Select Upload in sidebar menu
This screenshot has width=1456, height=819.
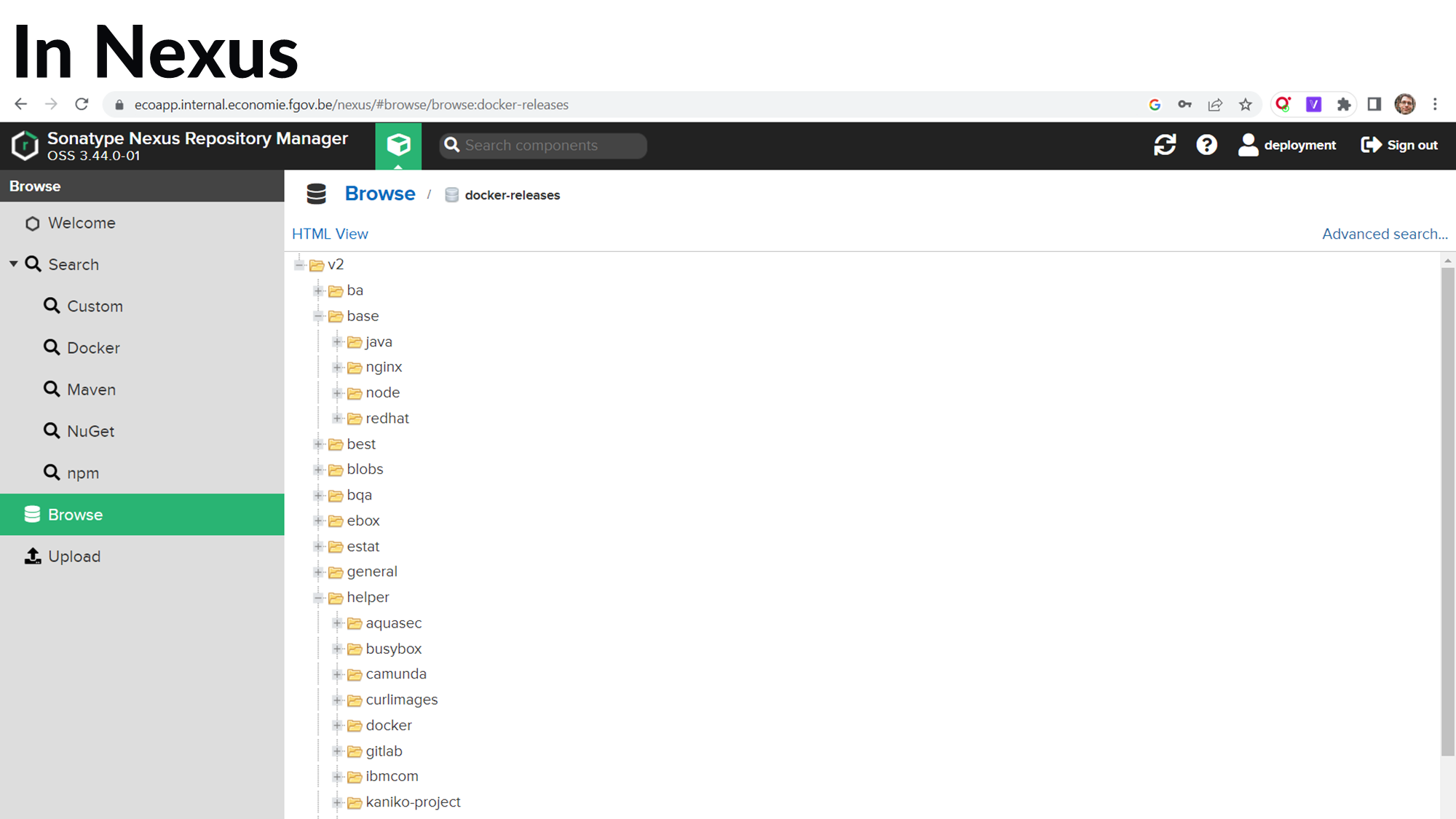click(x=74, y=556)
